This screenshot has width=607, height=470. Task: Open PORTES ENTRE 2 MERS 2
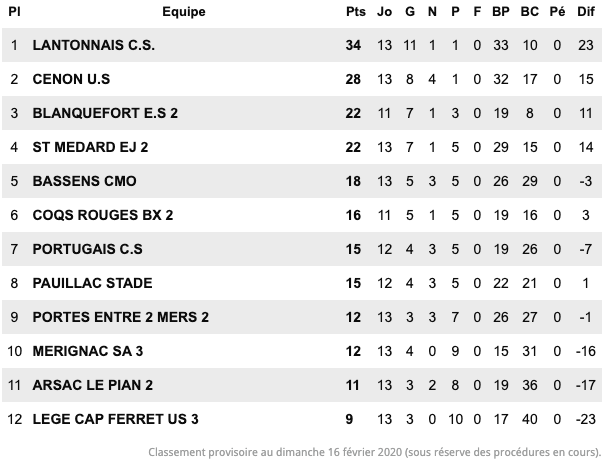[121, 317]
